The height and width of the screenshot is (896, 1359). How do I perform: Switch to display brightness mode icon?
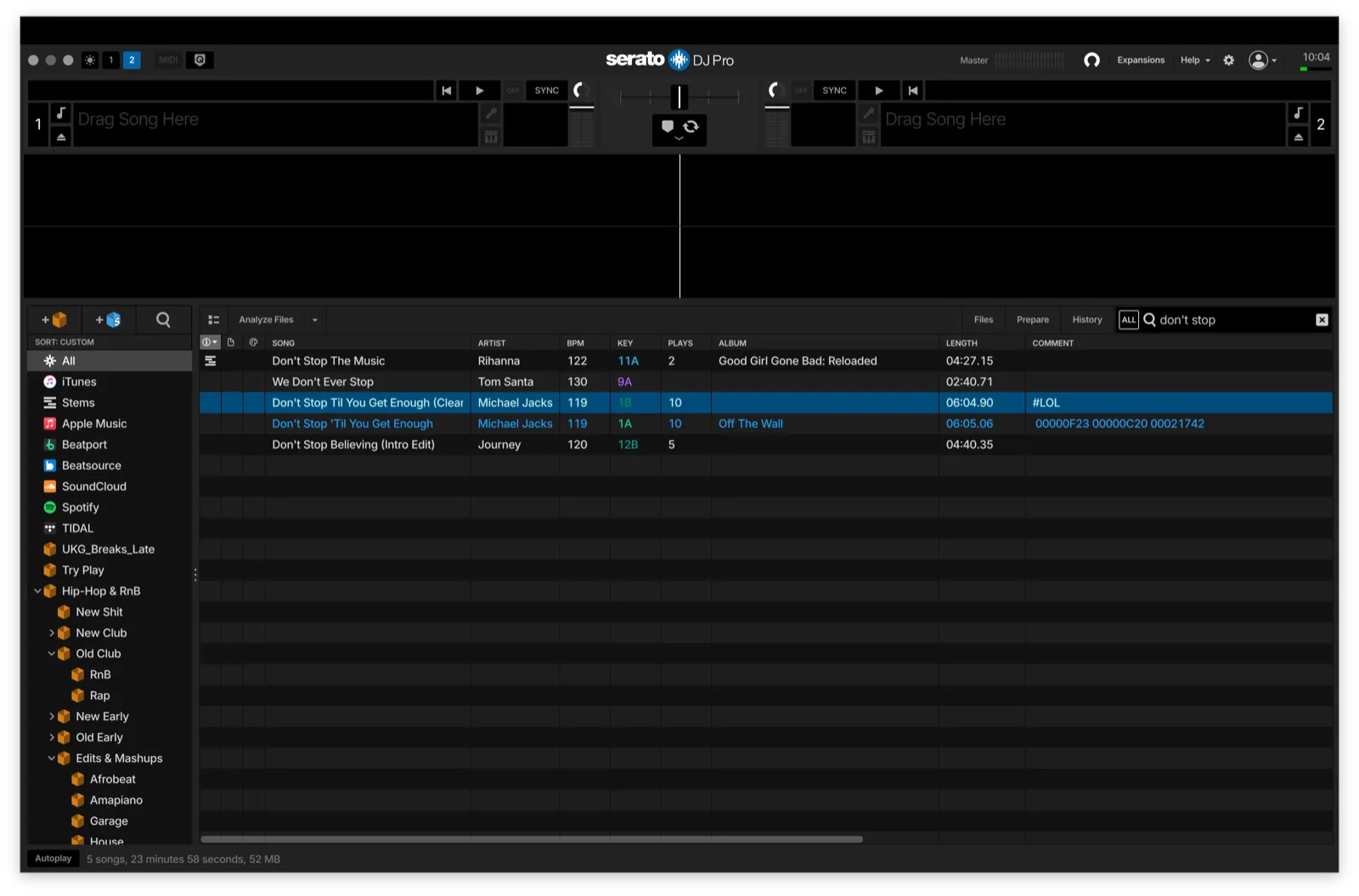89,60
